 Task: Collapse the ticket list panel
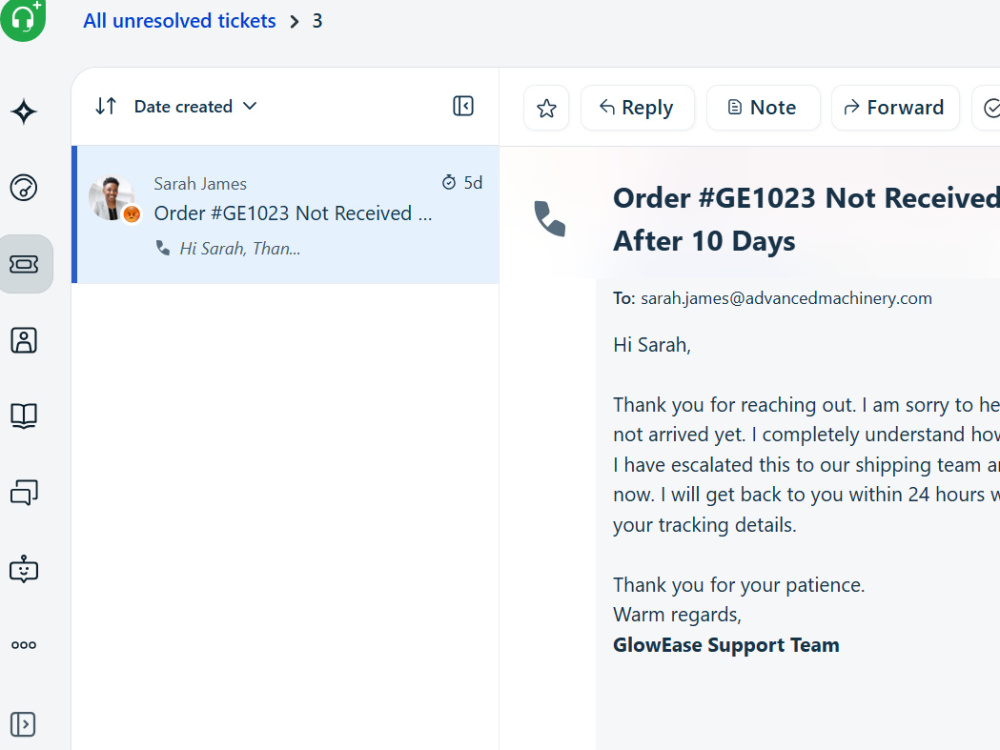[x=463, y=106]
